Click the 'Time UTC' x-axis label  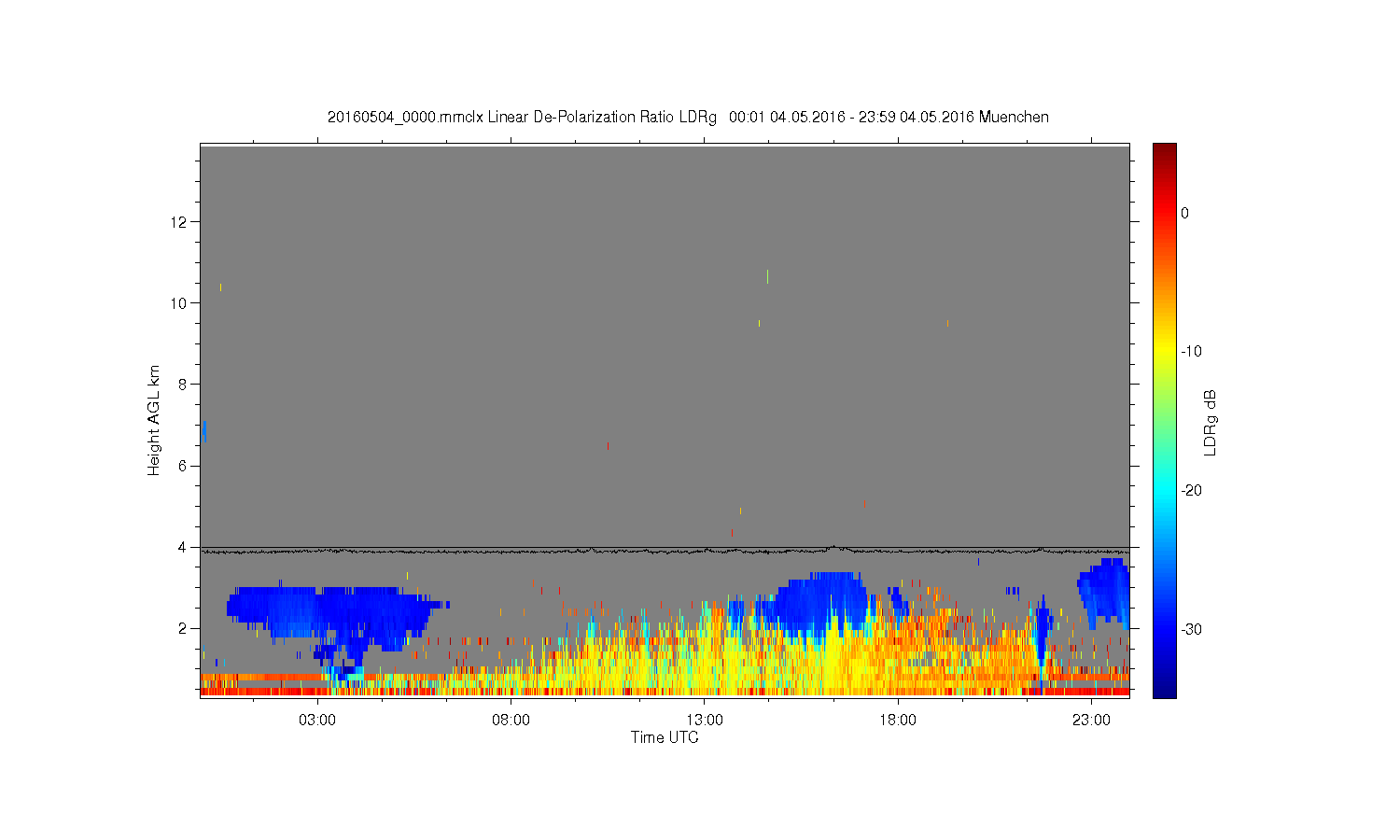click(x=665, y=737)
